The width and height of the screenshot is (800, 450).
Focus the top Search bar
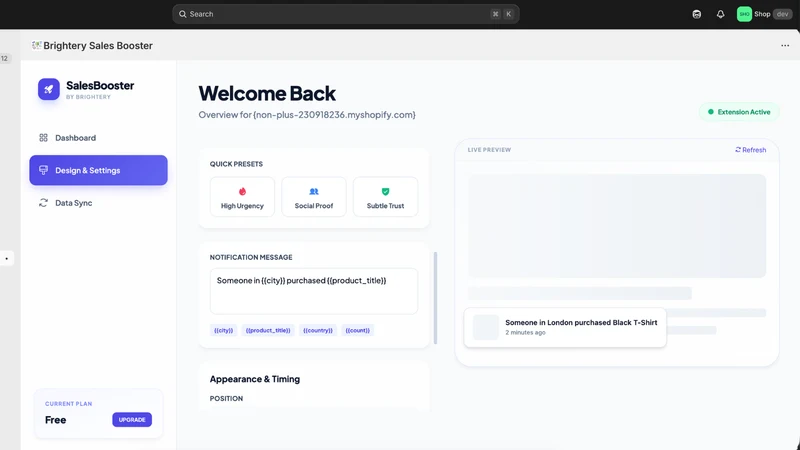(x=345, y=14)
